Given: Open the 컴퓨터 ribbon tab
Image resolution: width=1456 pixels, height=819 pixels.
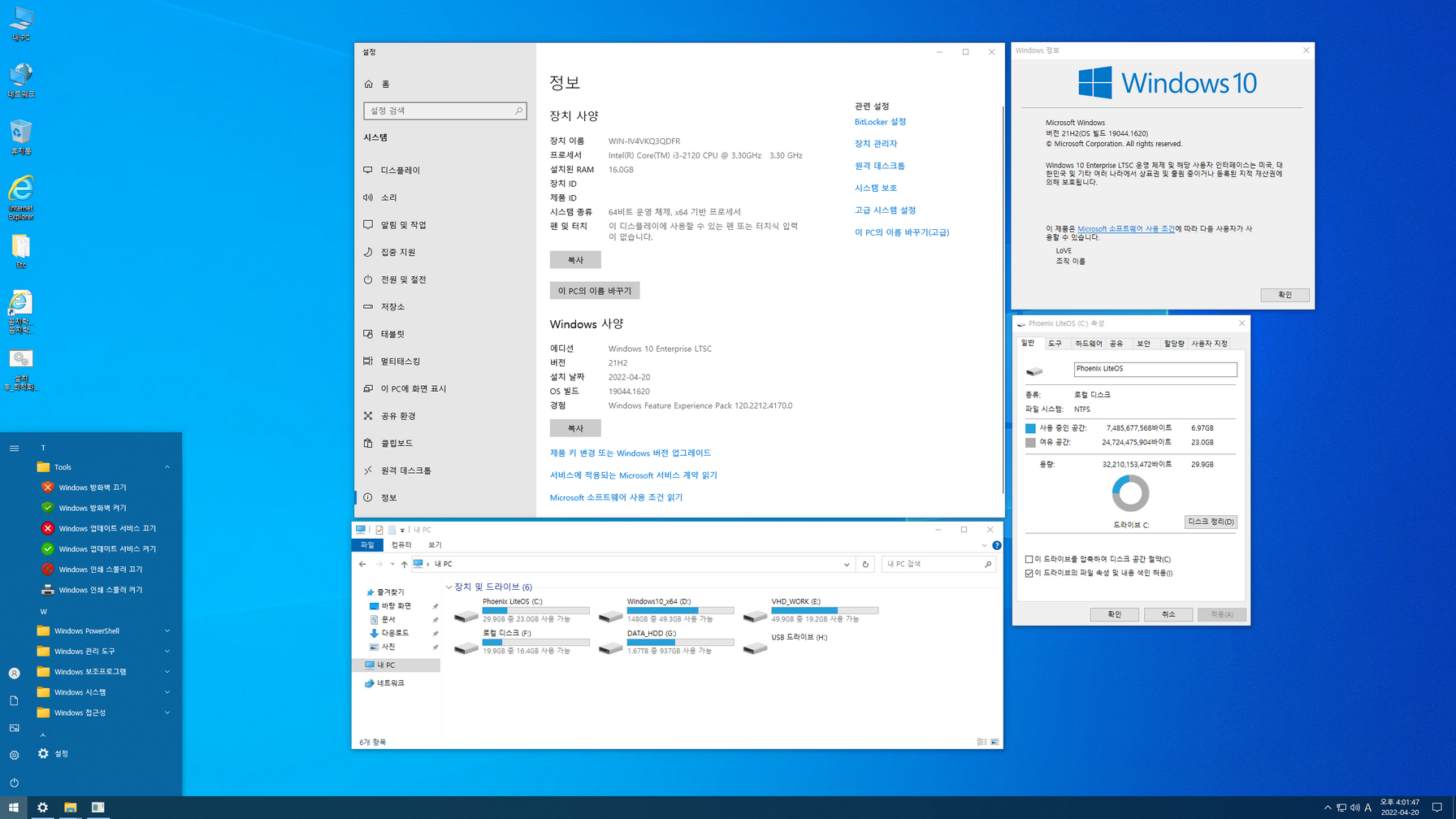Looking at the screenshot, I should [x=401, y=545].
